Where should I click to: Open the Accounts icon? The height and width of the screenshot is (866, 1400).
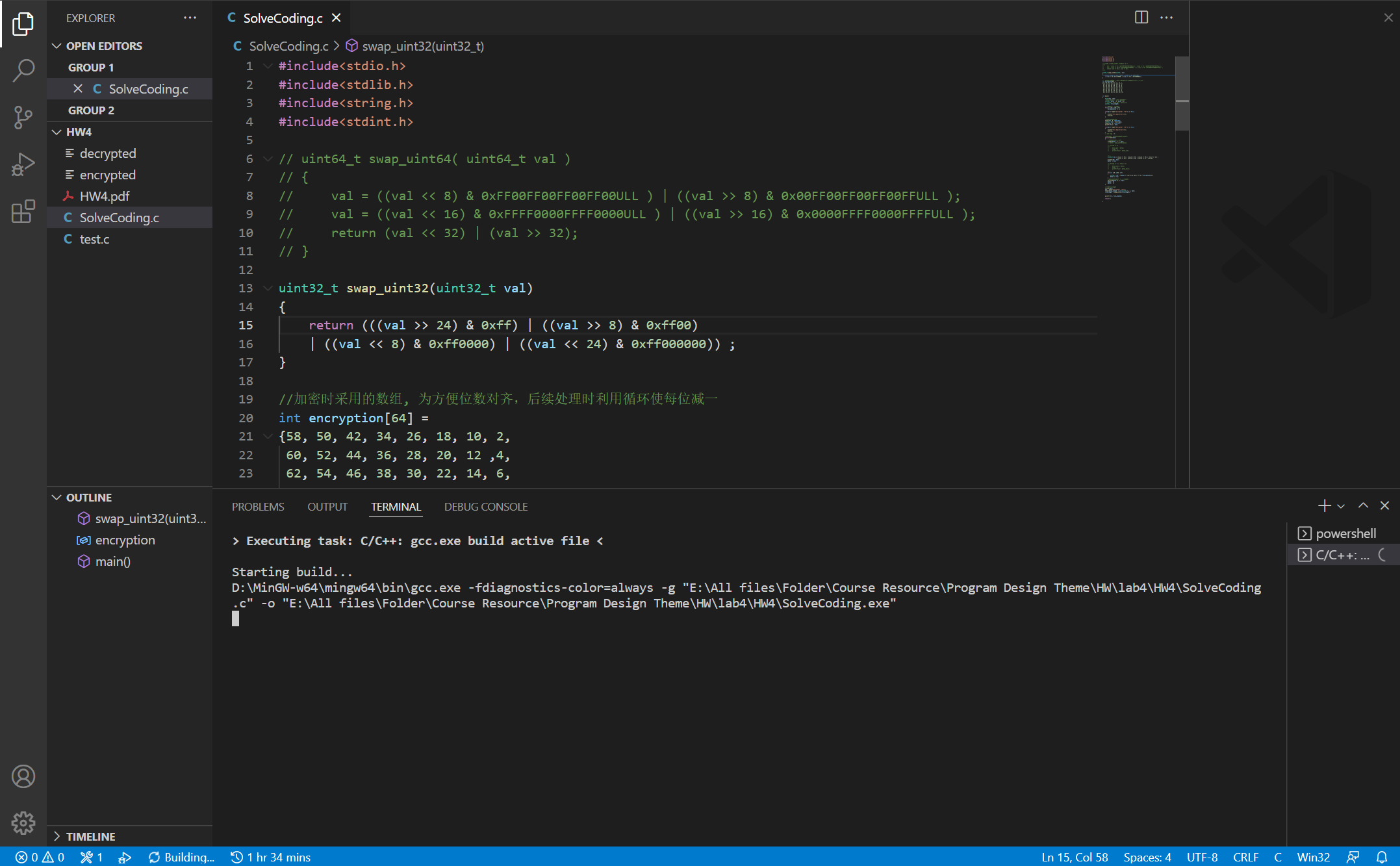click(x=23, y=776)
